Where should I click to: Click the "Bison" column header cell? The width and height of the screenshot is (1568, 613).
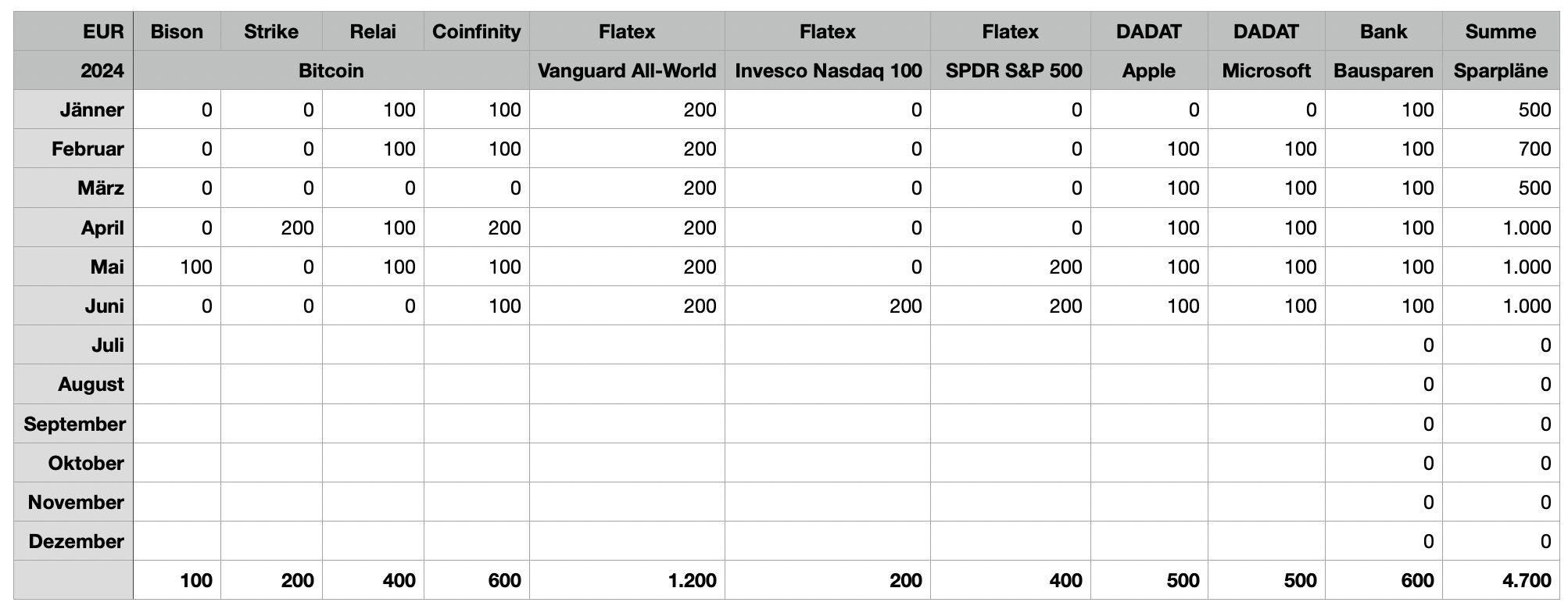[x=177, y=31]
